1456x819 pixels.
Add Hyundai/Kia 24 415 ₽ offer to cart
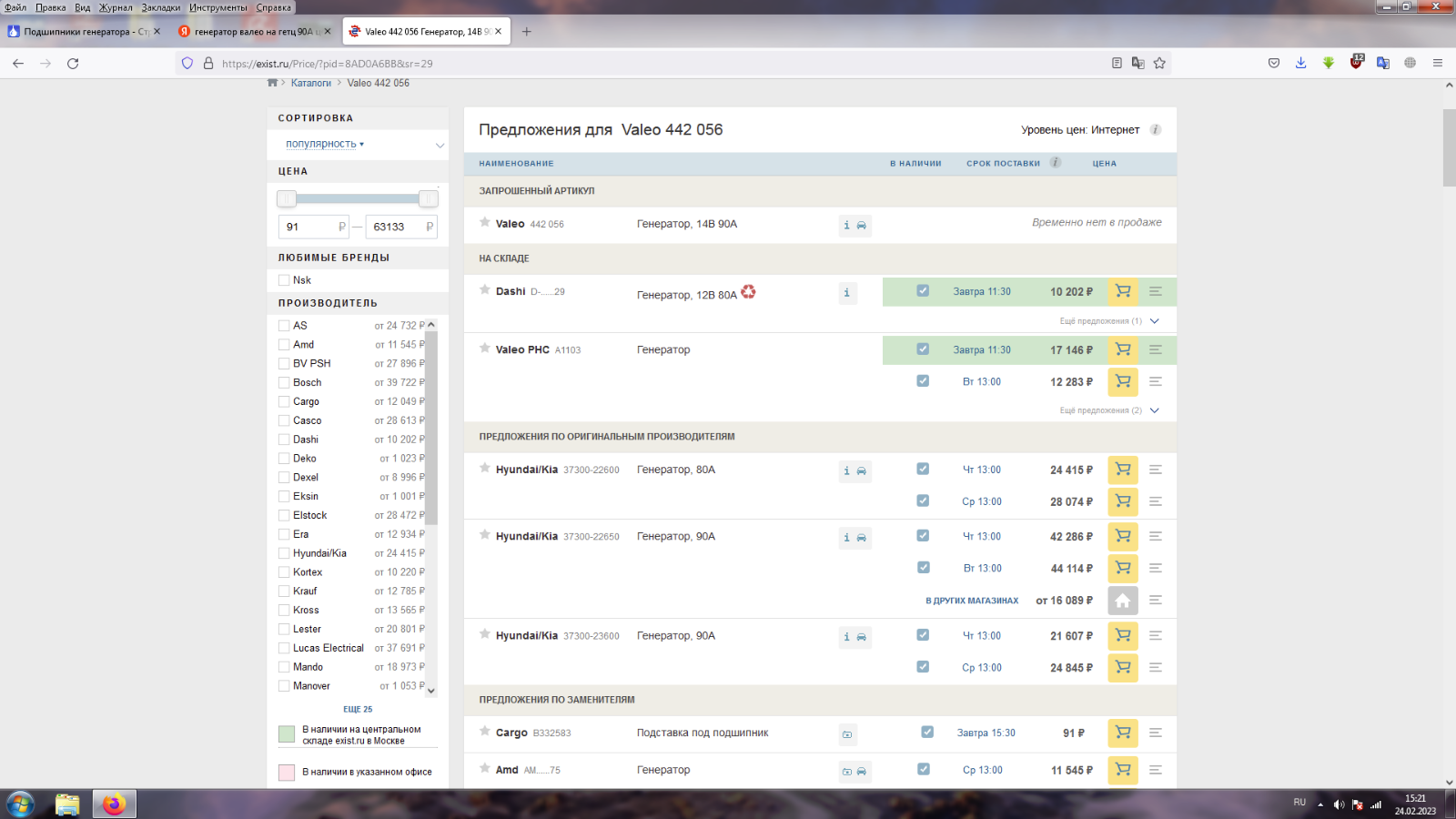1123,470
